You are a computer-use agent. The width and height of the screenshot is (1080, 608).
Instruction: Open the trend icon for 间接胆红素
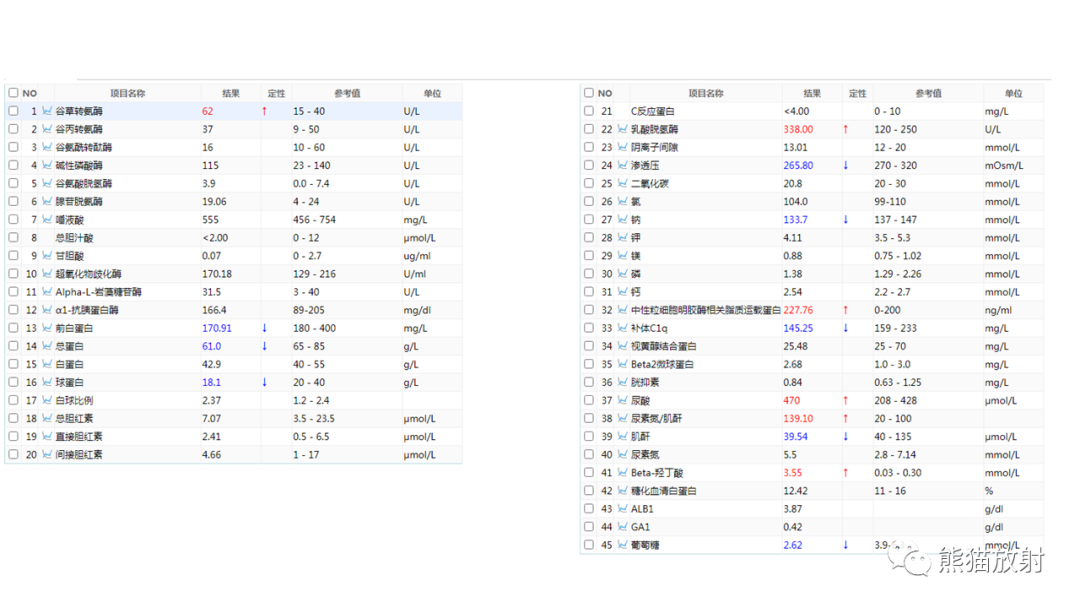pos(47,454)
